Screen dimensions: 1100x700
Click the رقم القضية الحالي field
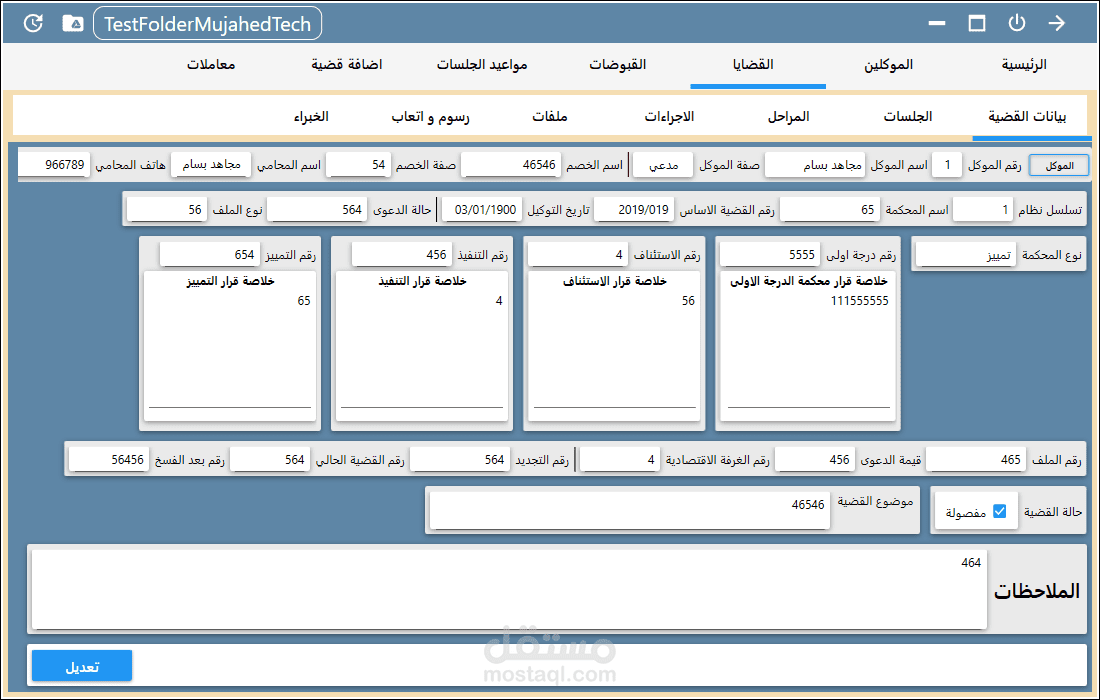269,459
